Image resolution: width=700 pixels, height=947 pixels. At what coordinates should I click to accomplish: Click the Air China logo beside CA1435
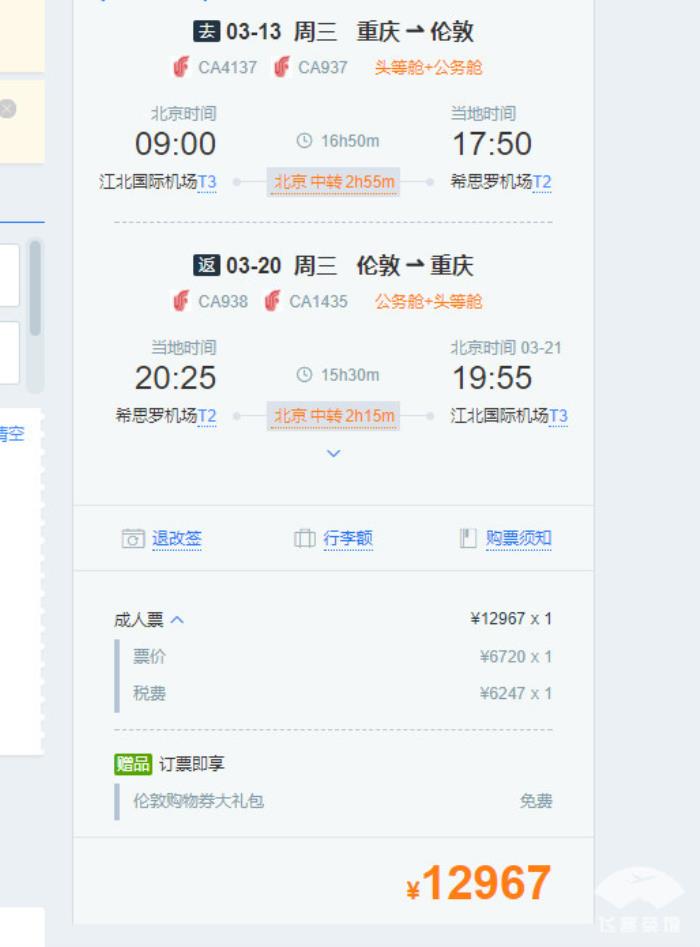pyautogui.click(x=272, y=301)
